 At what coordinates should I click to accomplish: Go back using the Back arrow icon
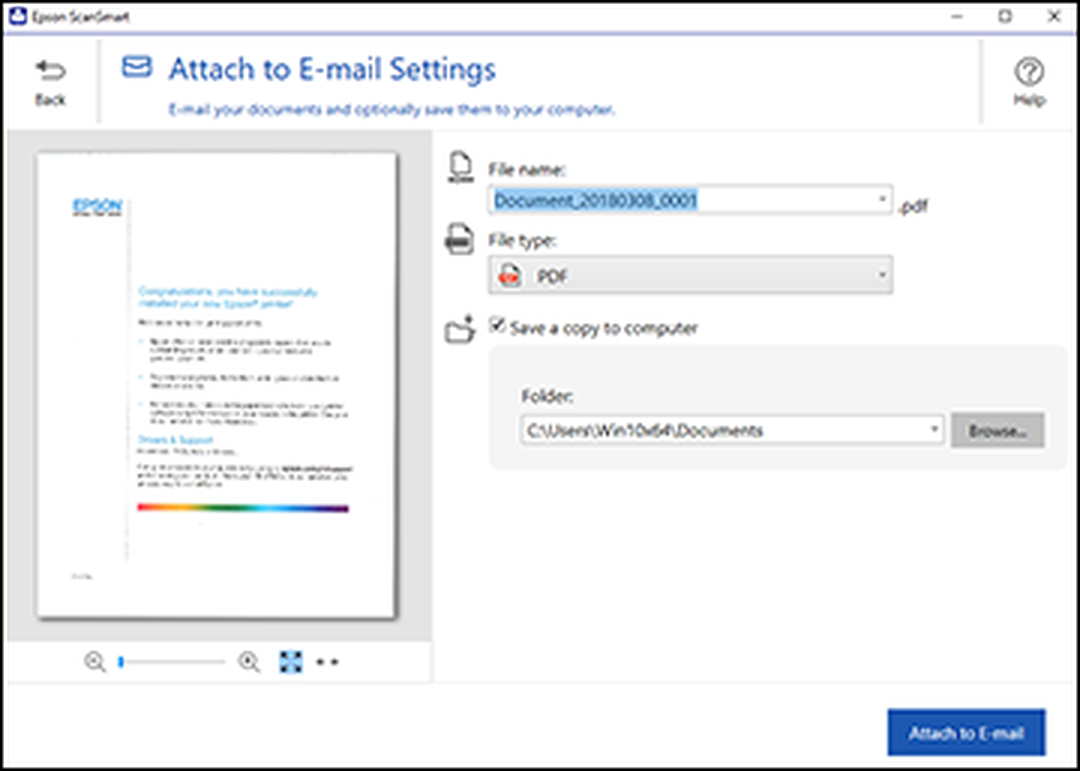(50, 70)
